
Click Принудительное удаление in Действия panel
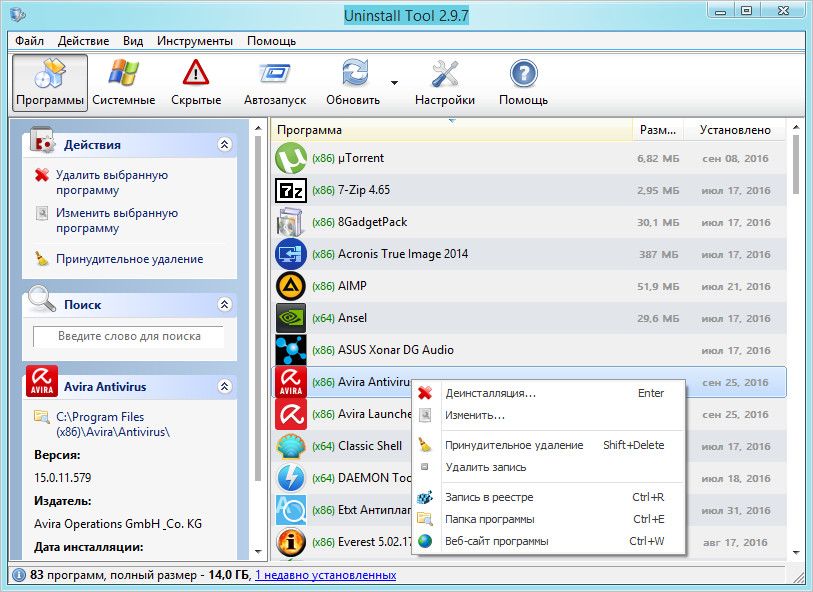click(130, 259)
